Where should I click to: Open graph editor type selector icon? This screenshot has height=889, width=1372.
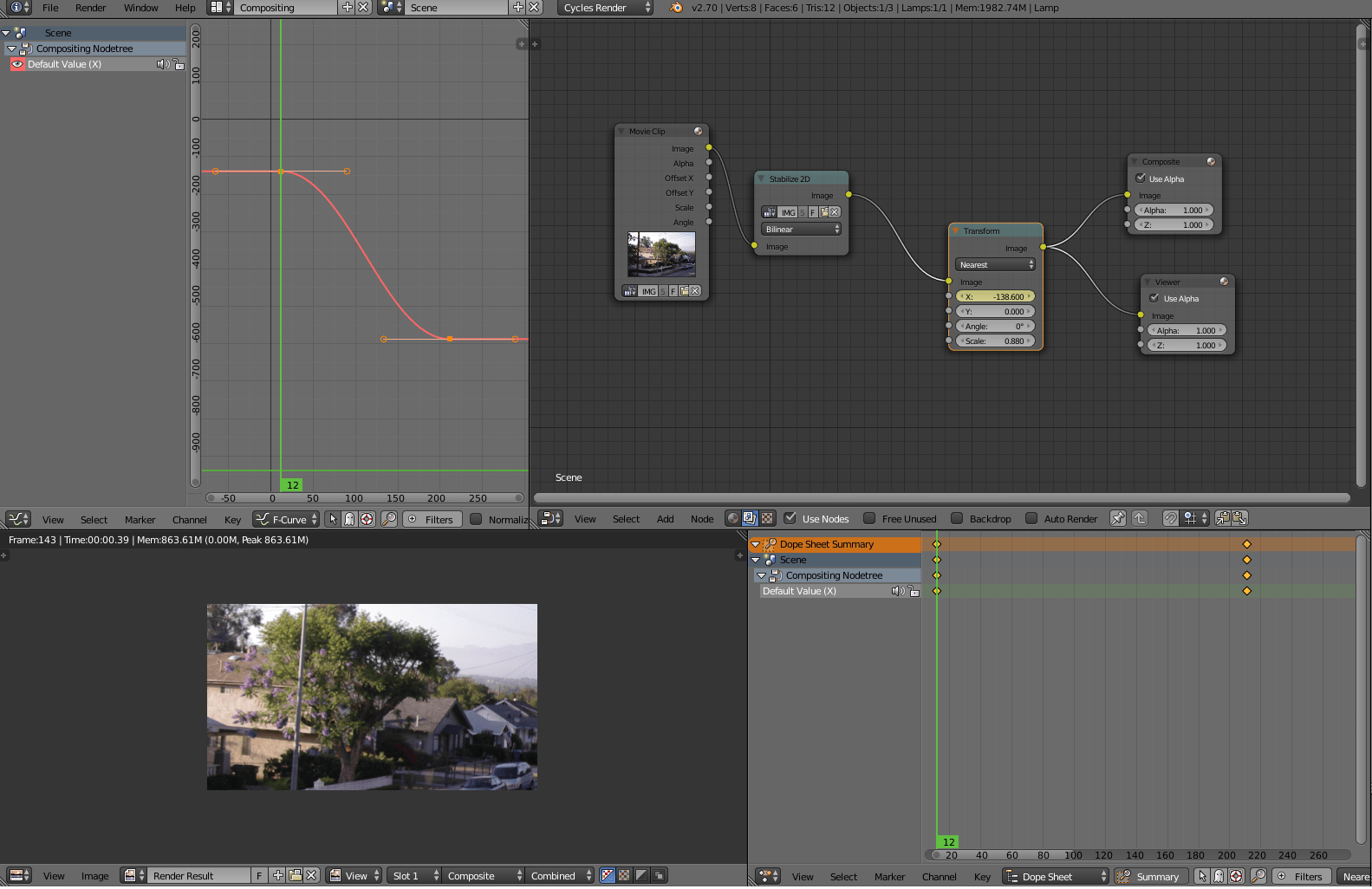(x=18, y=520)
